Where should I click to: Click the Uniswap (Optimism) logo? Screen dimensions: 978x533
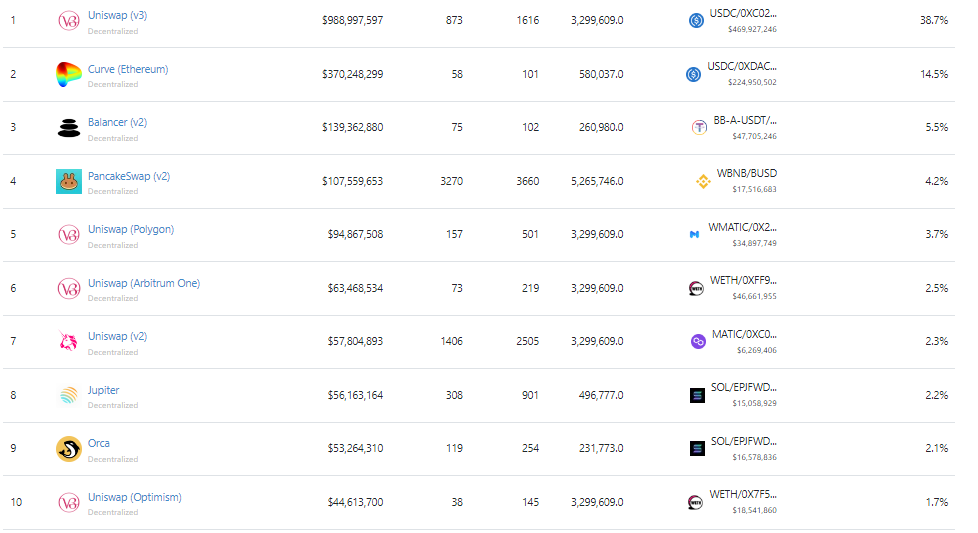pyautogui.click(x=69, y=502)
